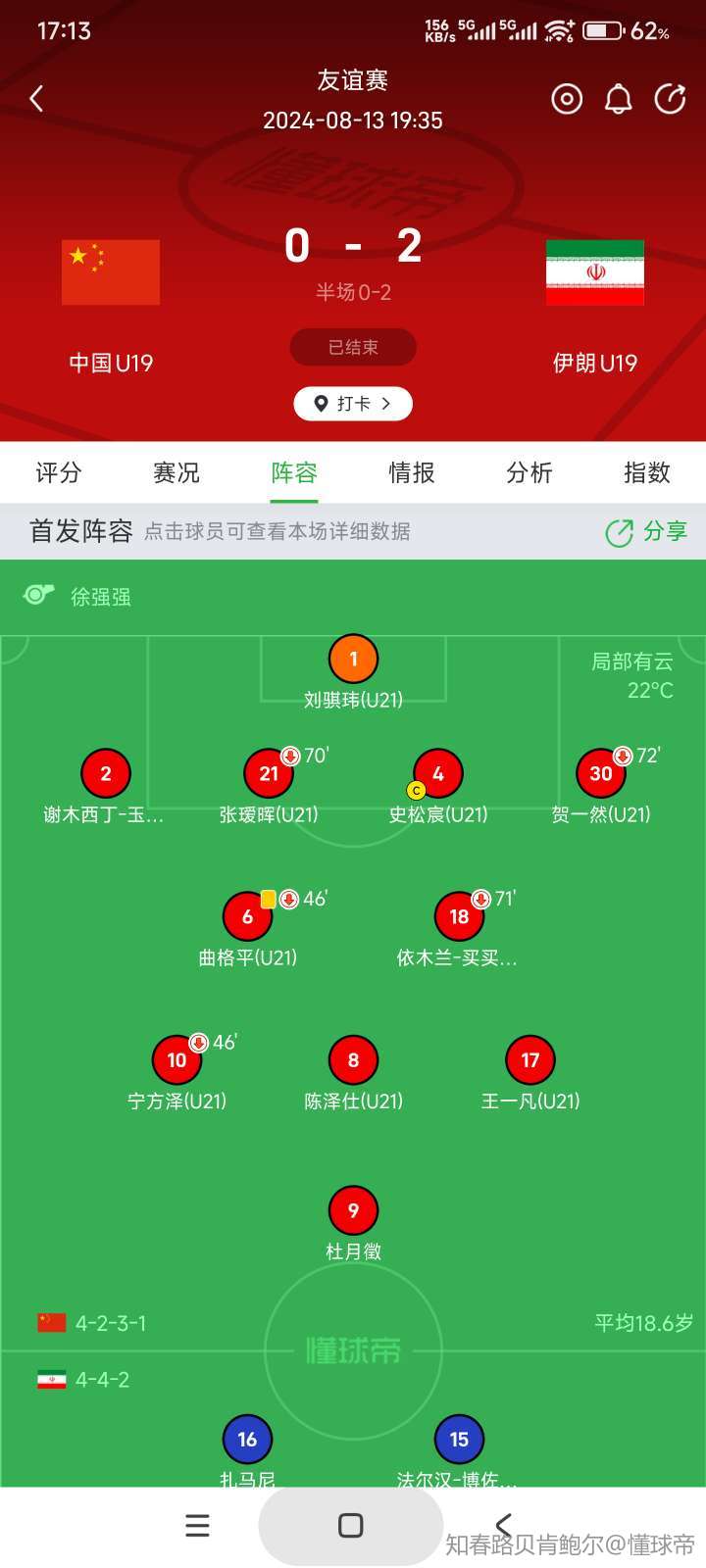Tap Iran player number 16 扎马尼
Screen dimensions: 706x1568
[x=247, y=1440]
